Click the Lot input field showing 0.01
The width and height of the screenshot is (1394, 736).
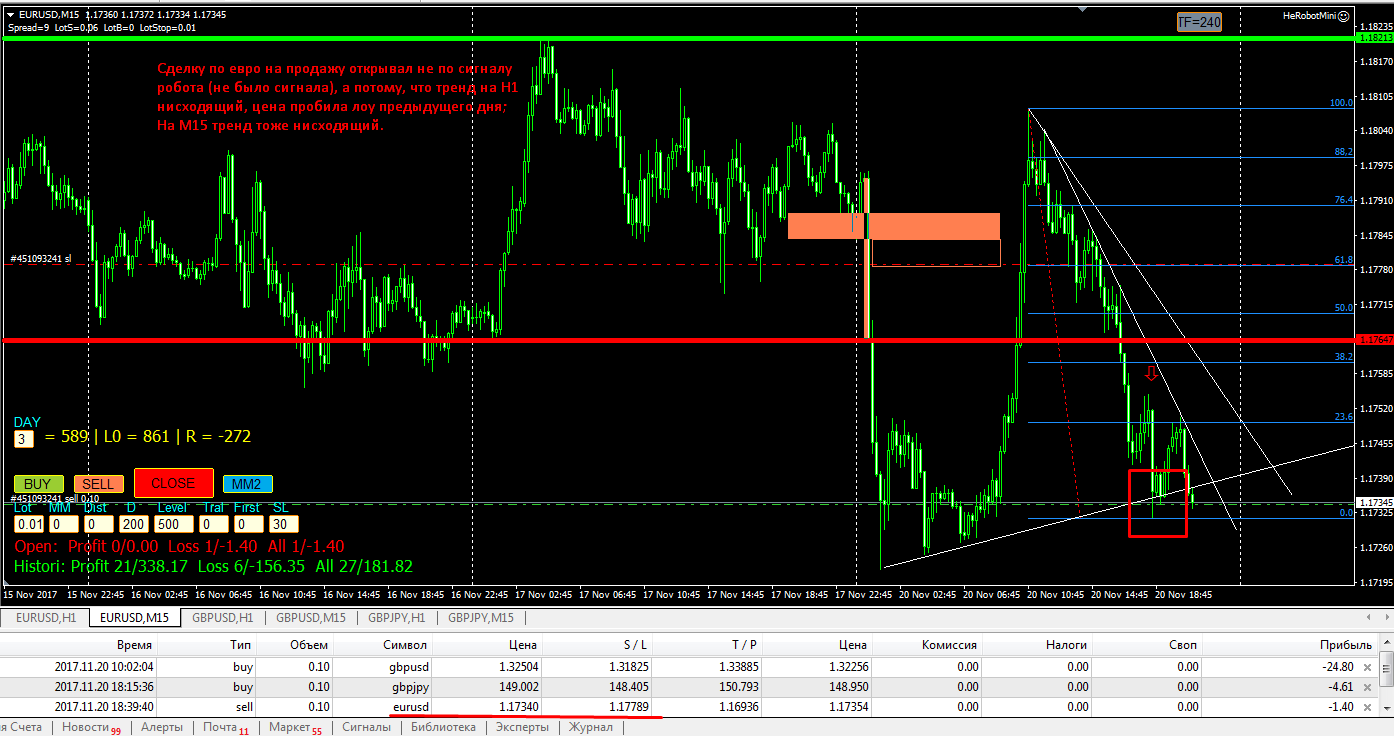(x=30, y=524)
